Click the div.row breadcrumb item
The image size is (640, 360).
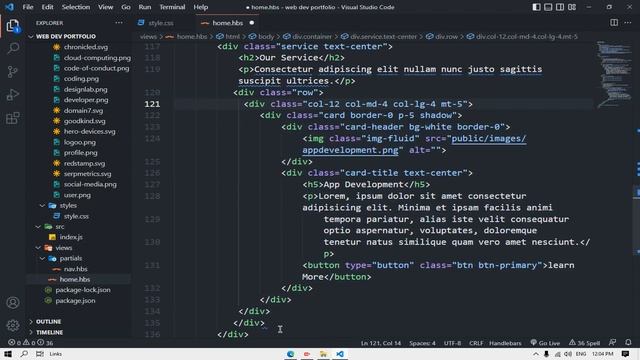click(442, 37)
